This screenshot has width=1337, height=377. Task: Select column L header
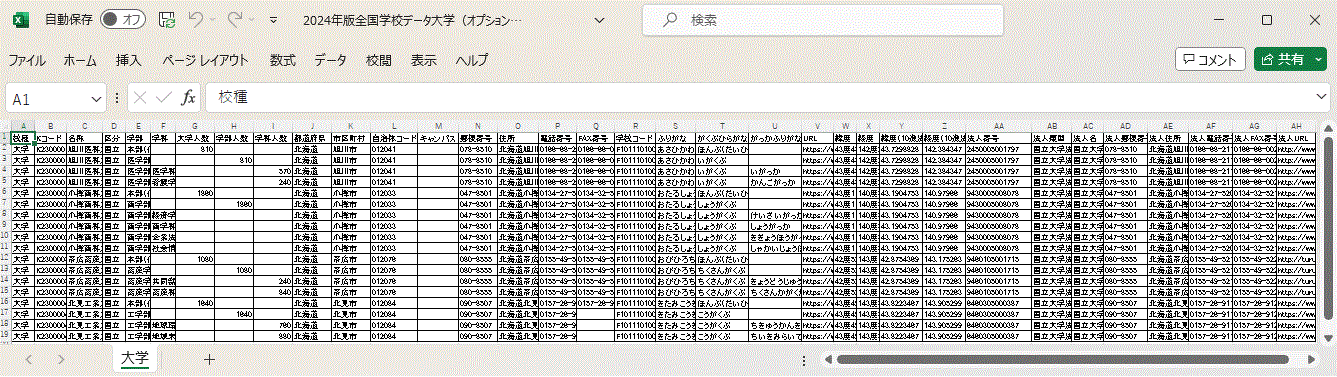pyautogui.click(x=393, y=126)
